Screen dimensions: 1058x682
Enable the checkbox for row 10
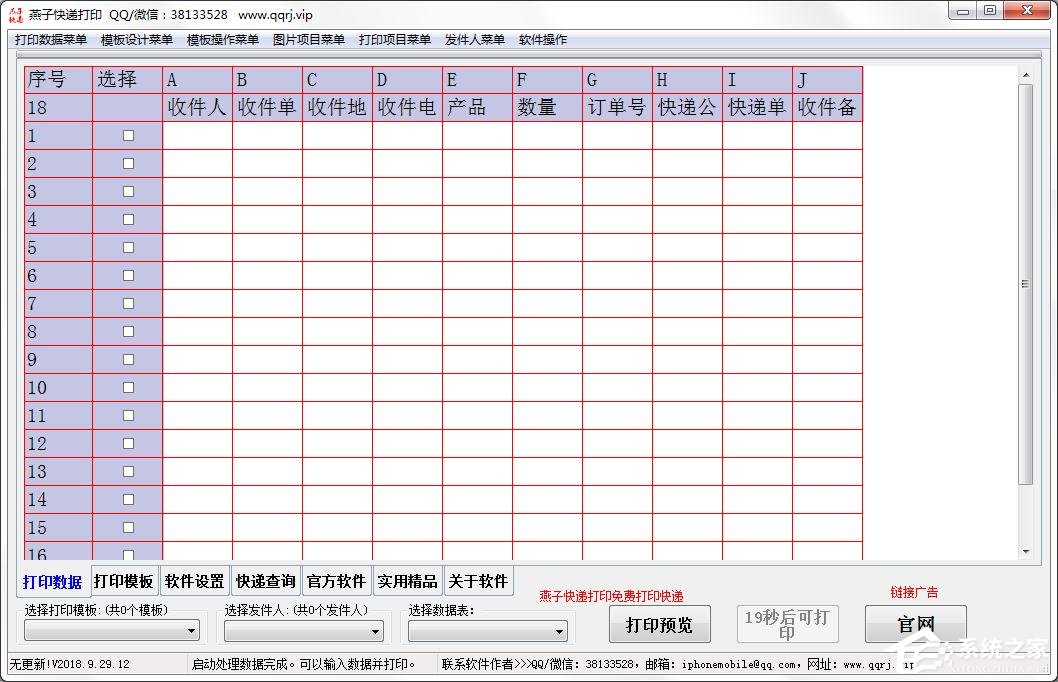tap(128, 388)
